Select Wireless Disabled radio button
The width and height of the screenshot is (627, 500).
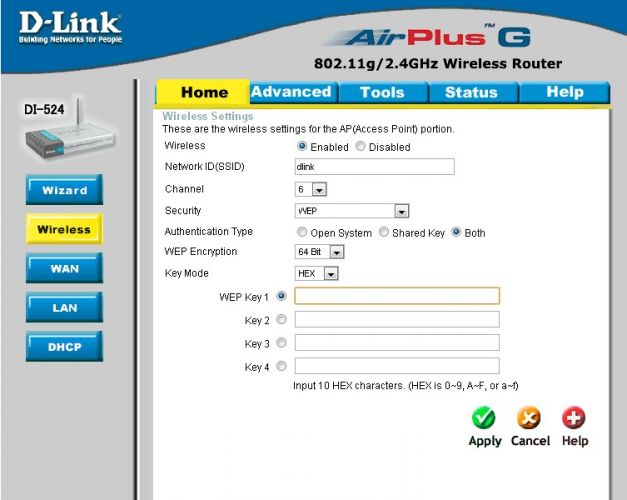click(x=360, y=146)
